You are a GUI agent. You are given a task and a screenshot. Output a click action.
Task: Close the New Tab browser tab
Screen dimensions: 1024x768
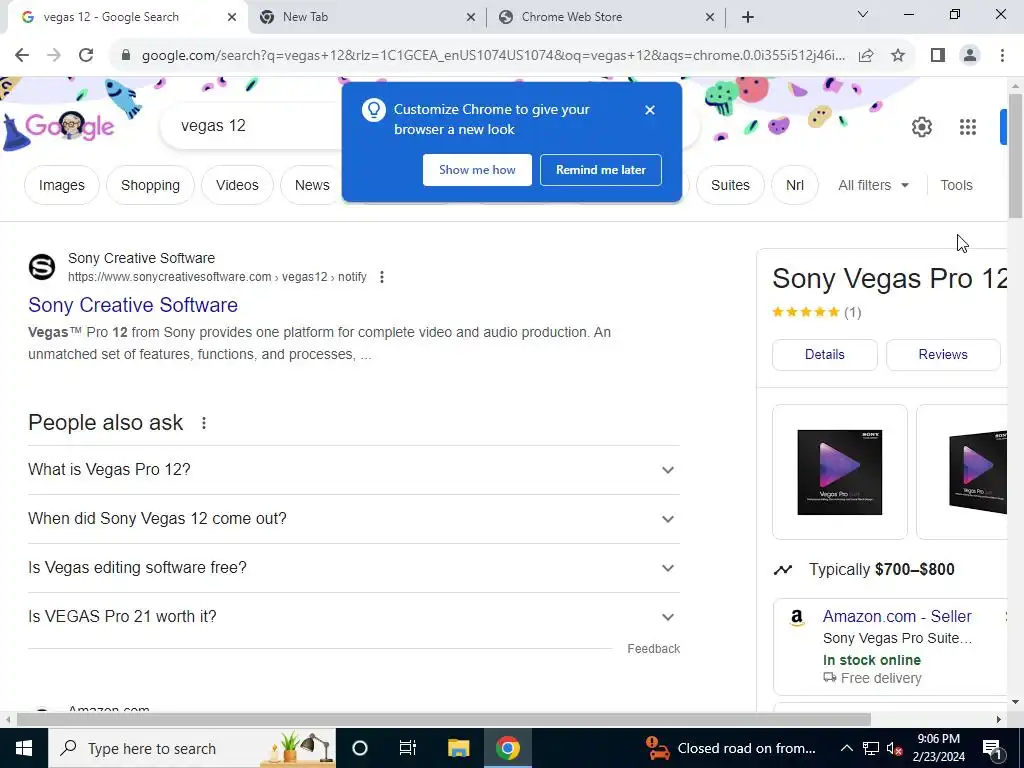(470, 17)
